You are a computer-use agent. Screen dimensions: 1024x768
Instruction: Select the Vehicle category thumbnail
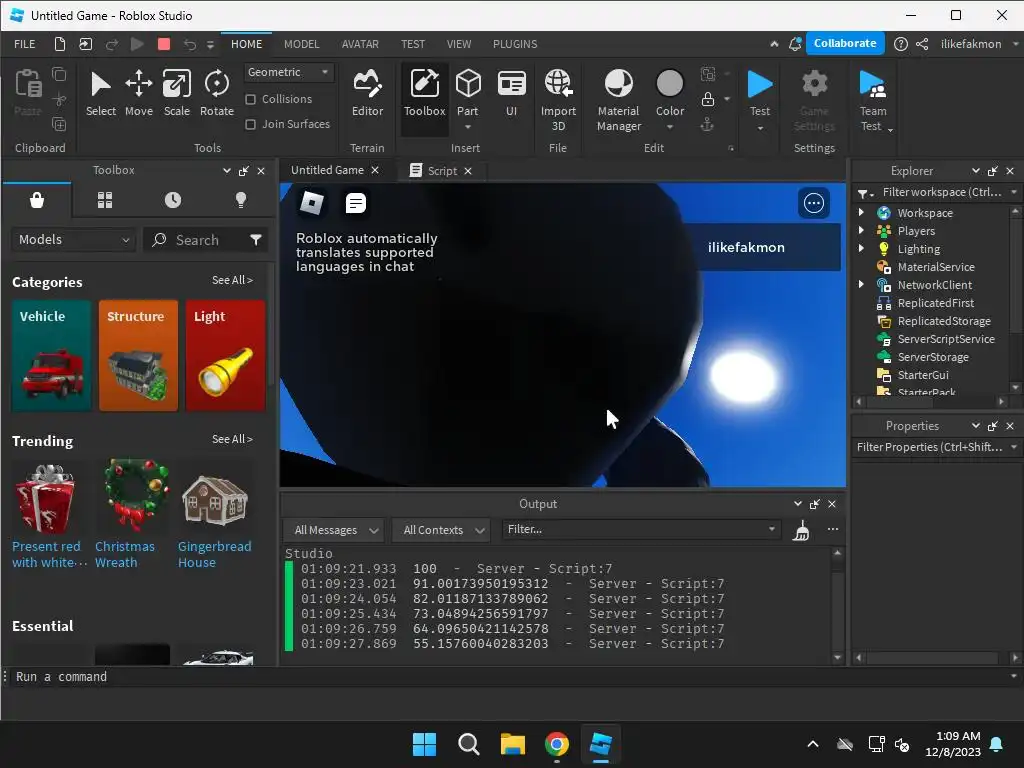[x=52, y=356]
